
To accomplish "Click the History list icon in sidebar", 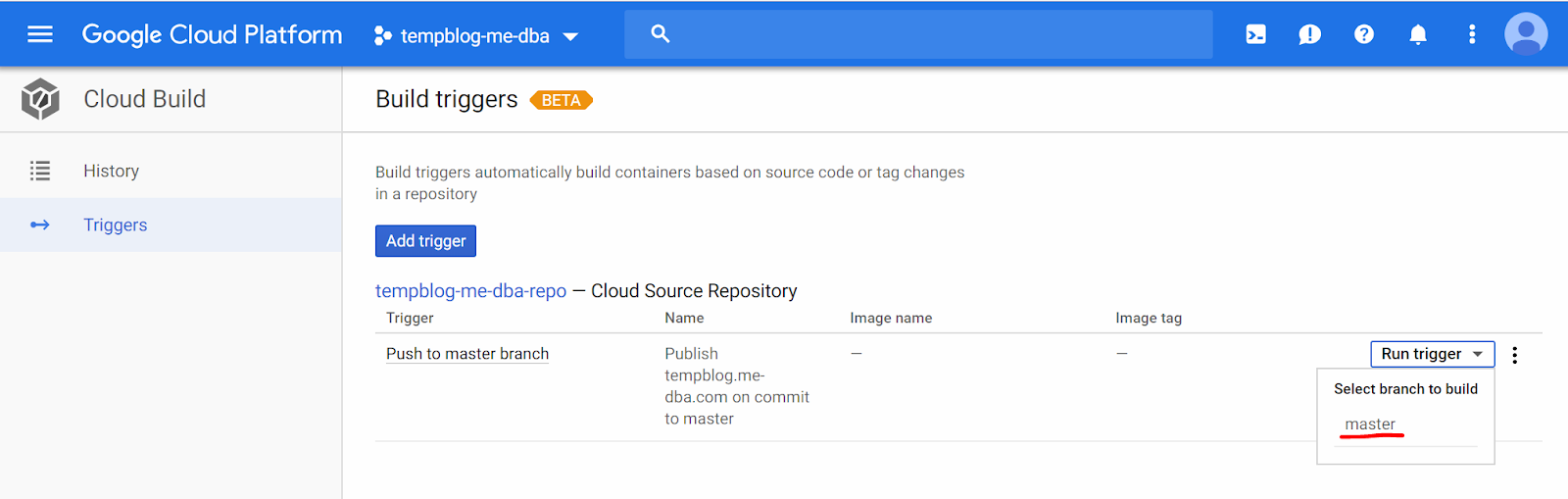I will click(x=40, y=171).
